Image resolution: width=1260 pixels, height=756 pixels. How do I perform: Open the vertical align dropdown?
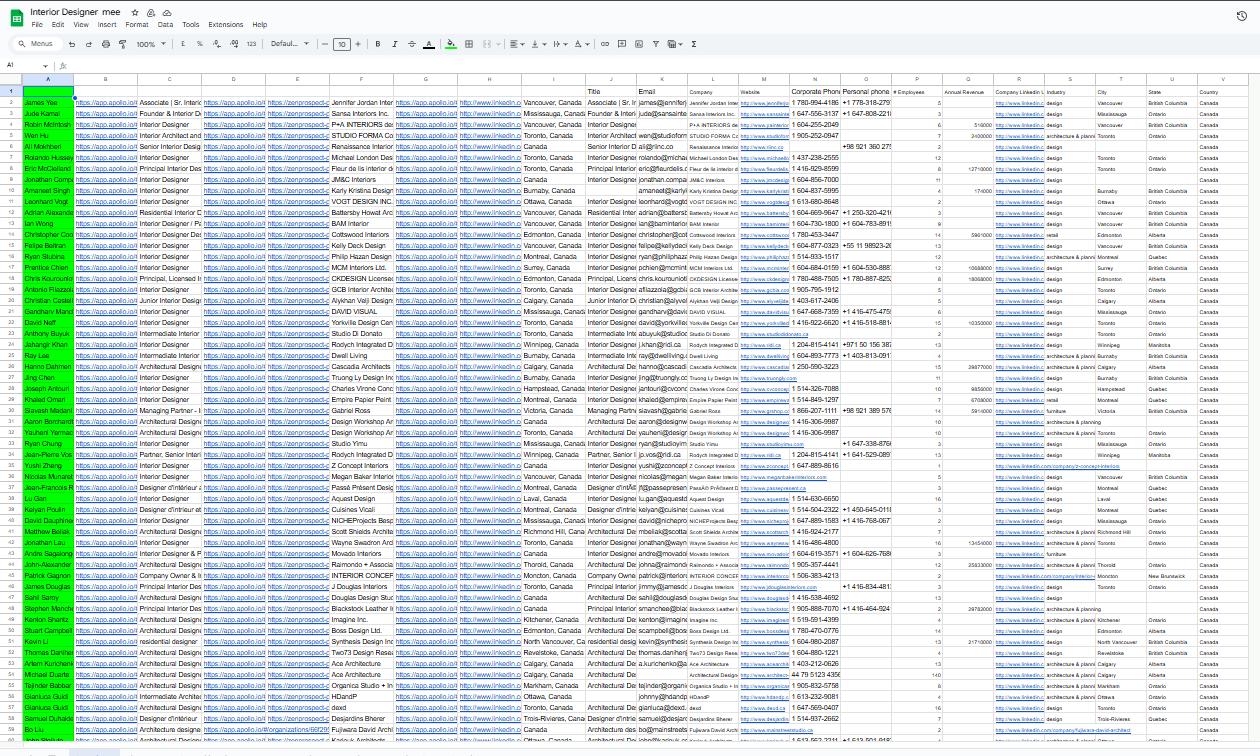coord(538,44)
